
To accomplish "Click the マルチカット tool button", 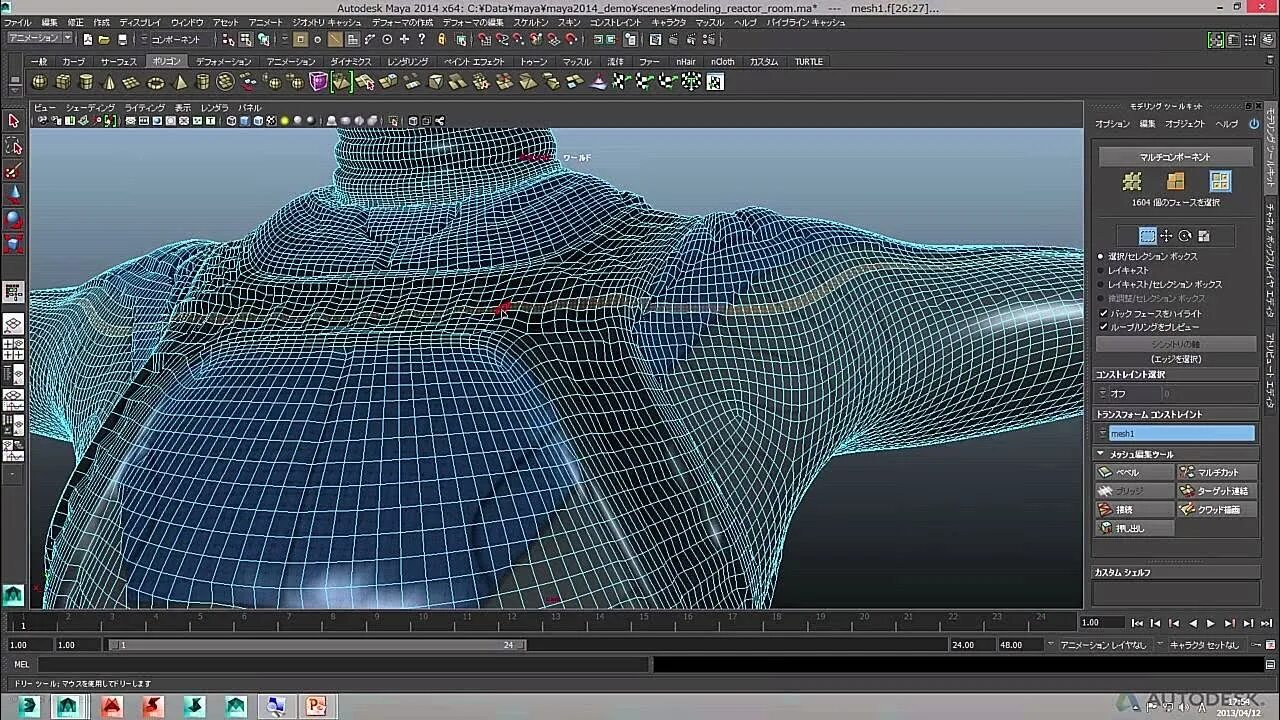I will (x=1217, y=472).
